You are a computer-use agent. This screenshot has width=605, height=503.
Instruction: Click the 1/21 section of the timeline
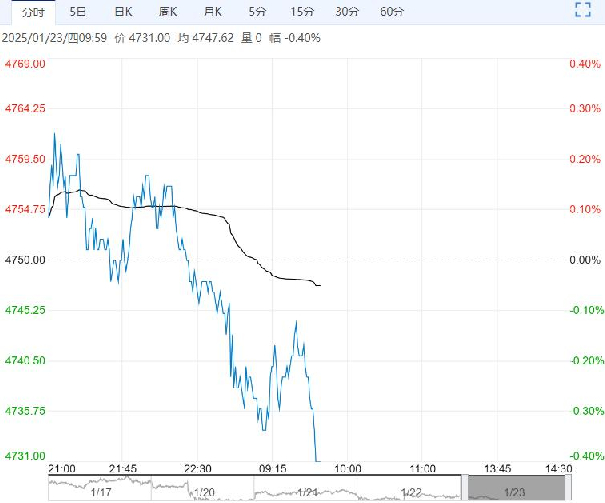307,492
